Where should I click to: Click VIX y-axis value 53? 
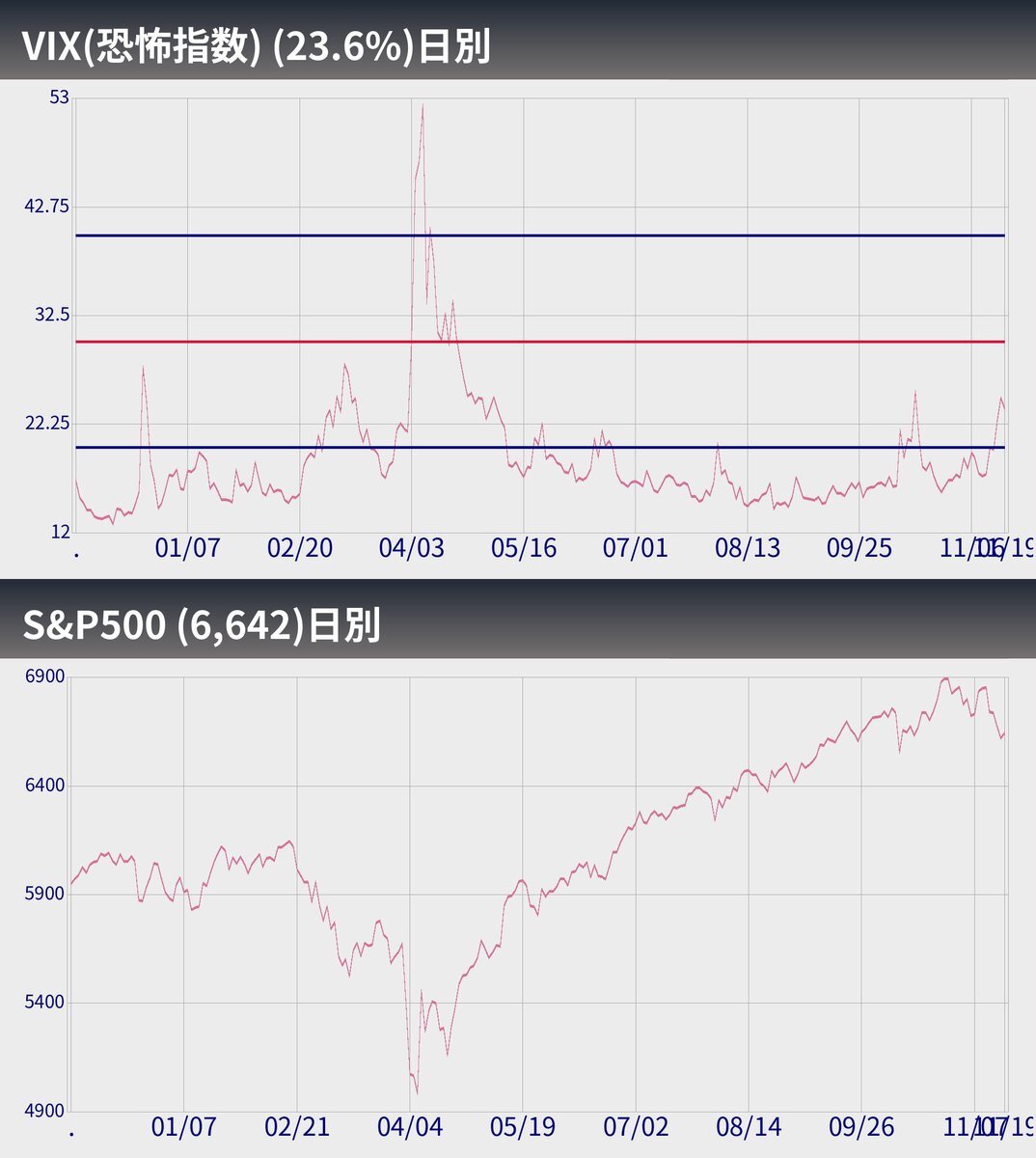click(x=60, y=96)
